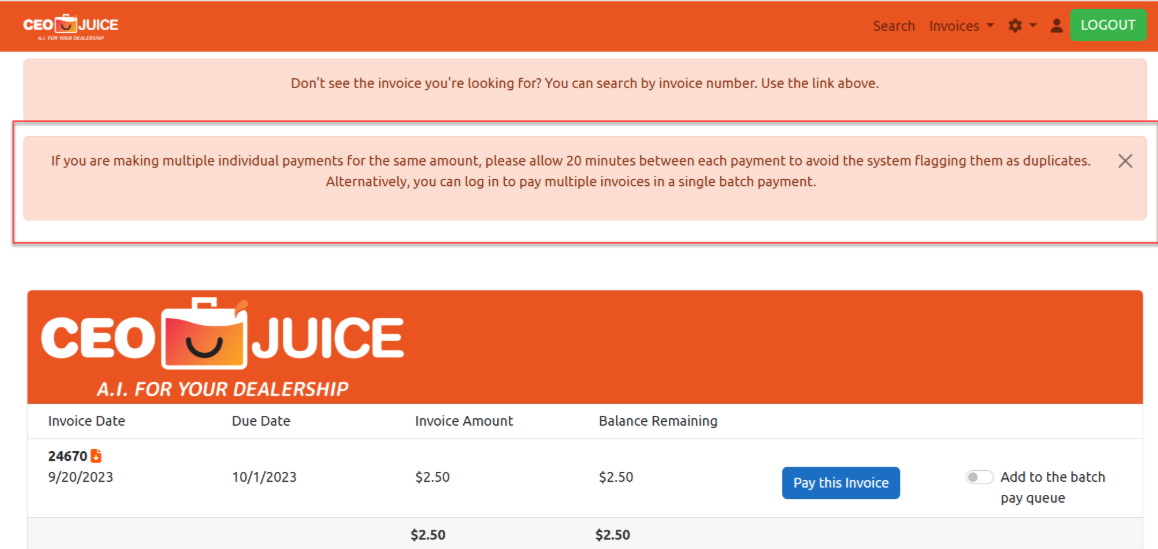The height and width of the screenshot is (549, 1158).
Task: Open invoice number 24670
Action: point(68,456)
